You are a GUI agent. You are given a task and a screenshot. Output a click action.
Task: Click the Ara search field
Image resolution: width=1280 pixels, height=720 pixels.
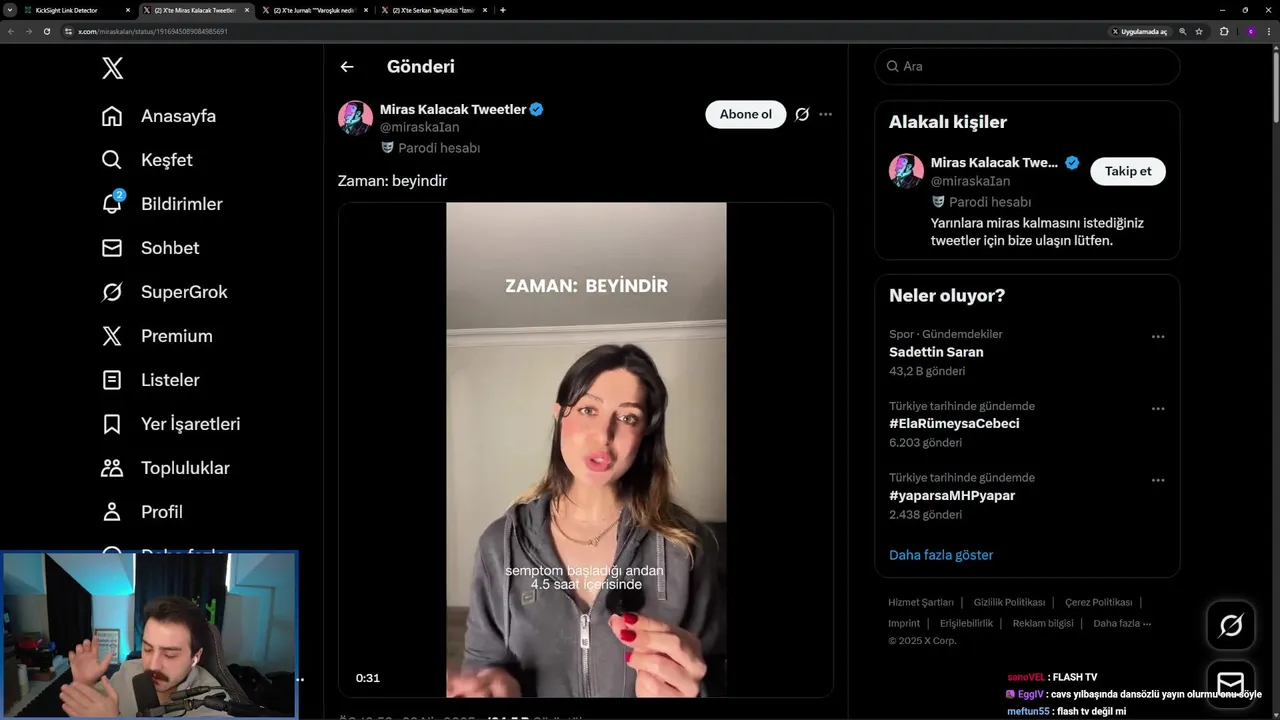tap(1027, 66)
